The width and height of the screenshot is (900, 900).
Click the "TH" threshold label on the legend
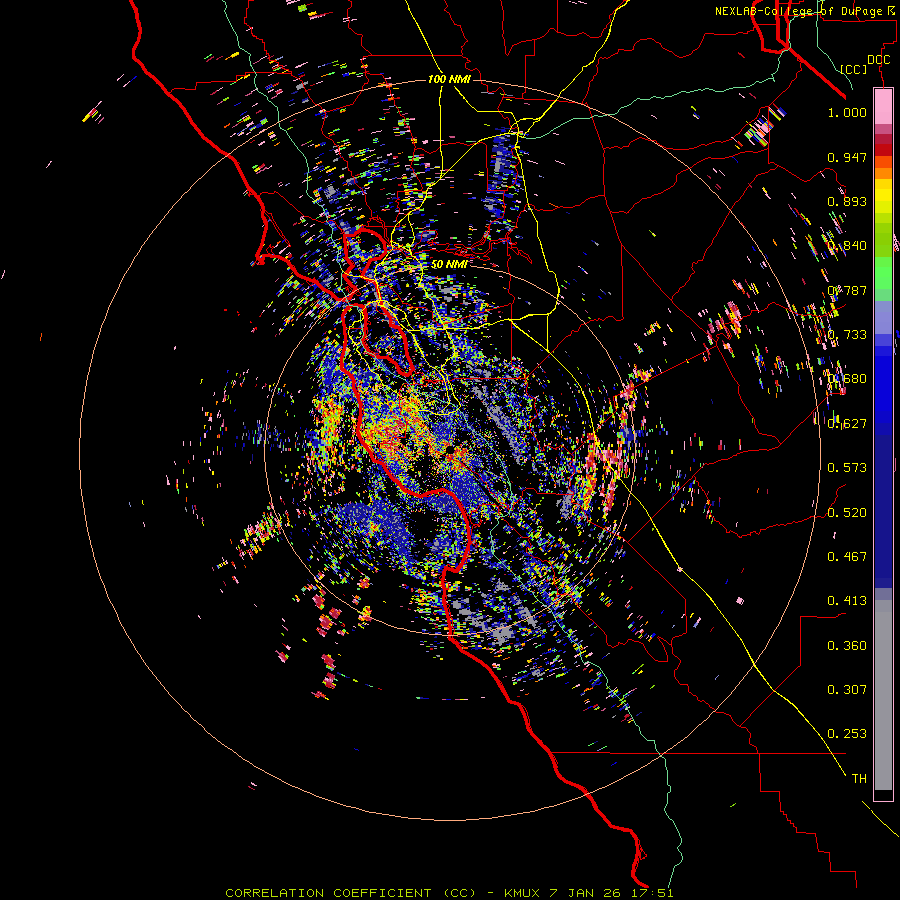[859, 779]
